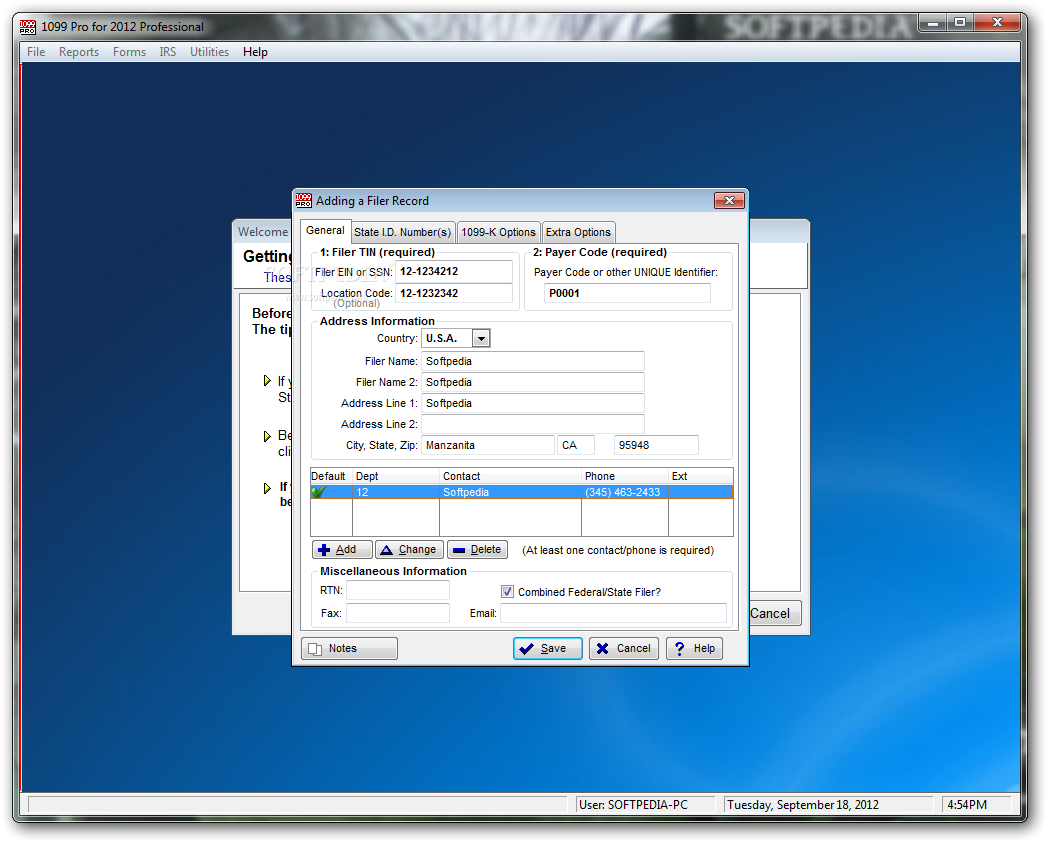
Task: Click the State field containing CA
Action: (576, 445)
